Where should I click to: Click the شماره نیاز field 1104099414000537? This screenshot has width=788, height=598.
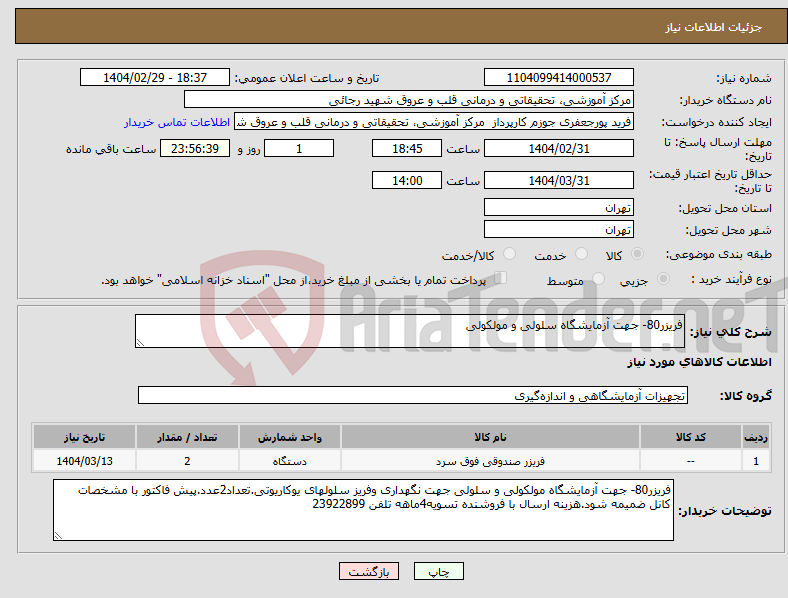(558, 77)
